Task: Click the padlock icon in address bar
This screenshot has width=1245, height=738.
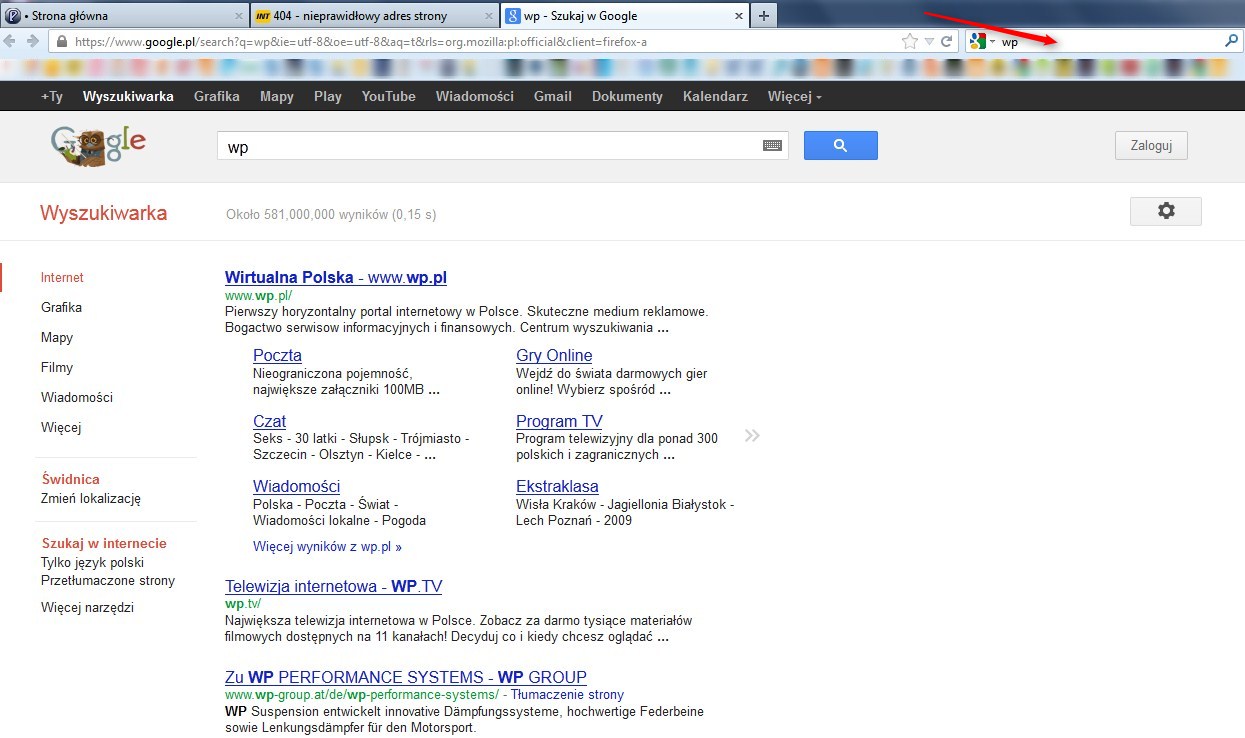Action: click(x=62, y=42)
